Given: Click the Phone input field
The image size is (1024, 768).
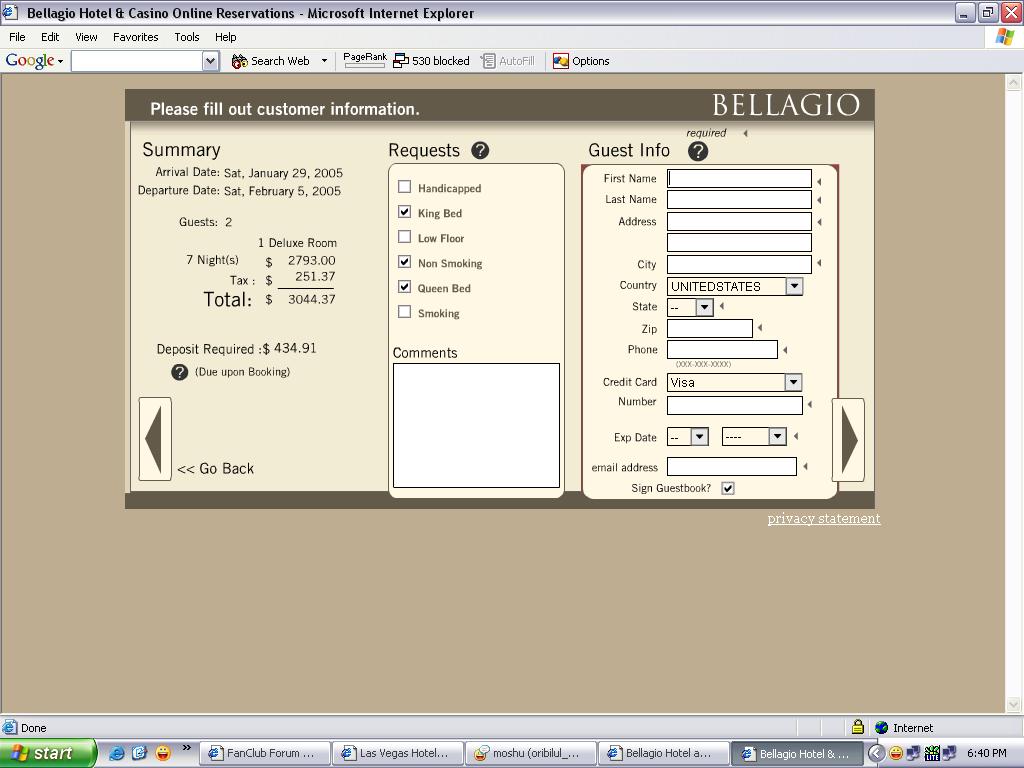Looking at the screenshot, I should (722, 349).
